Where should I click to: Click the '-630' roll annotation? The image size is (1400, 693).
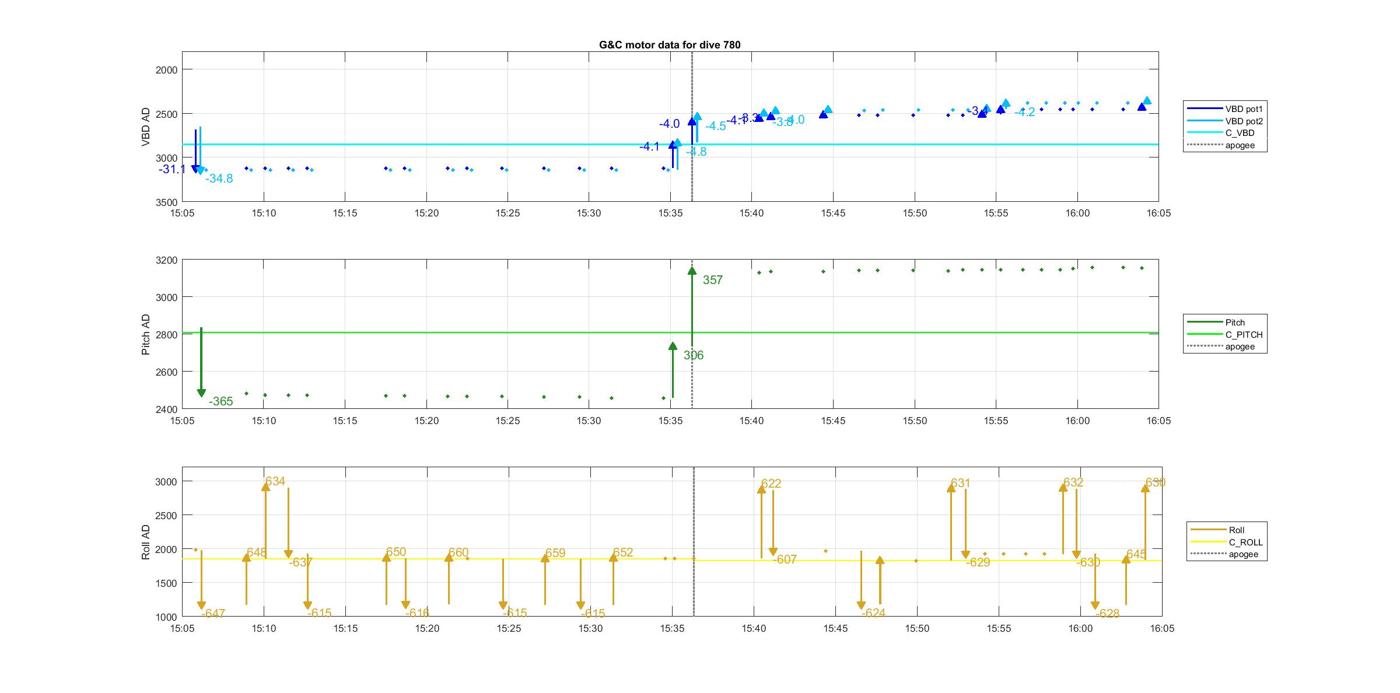(1088, 562)
